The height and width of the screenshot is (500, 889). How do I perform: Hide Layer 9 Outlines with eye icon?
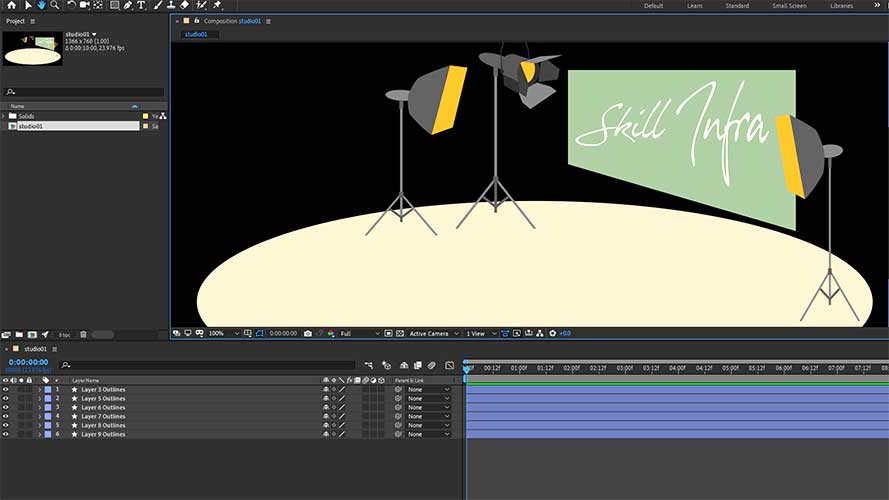[6, 434]
